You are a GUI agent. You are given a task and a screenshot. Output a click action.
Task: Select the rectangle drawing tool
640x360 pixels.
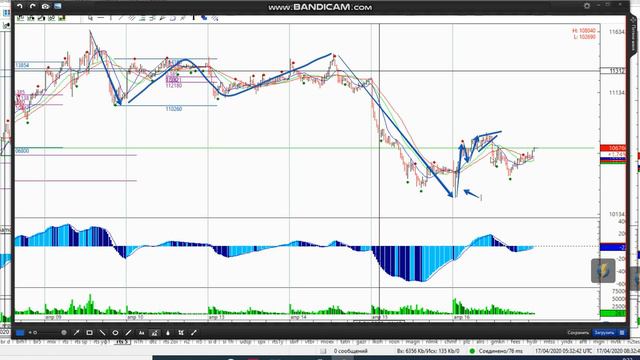(89, 333)
